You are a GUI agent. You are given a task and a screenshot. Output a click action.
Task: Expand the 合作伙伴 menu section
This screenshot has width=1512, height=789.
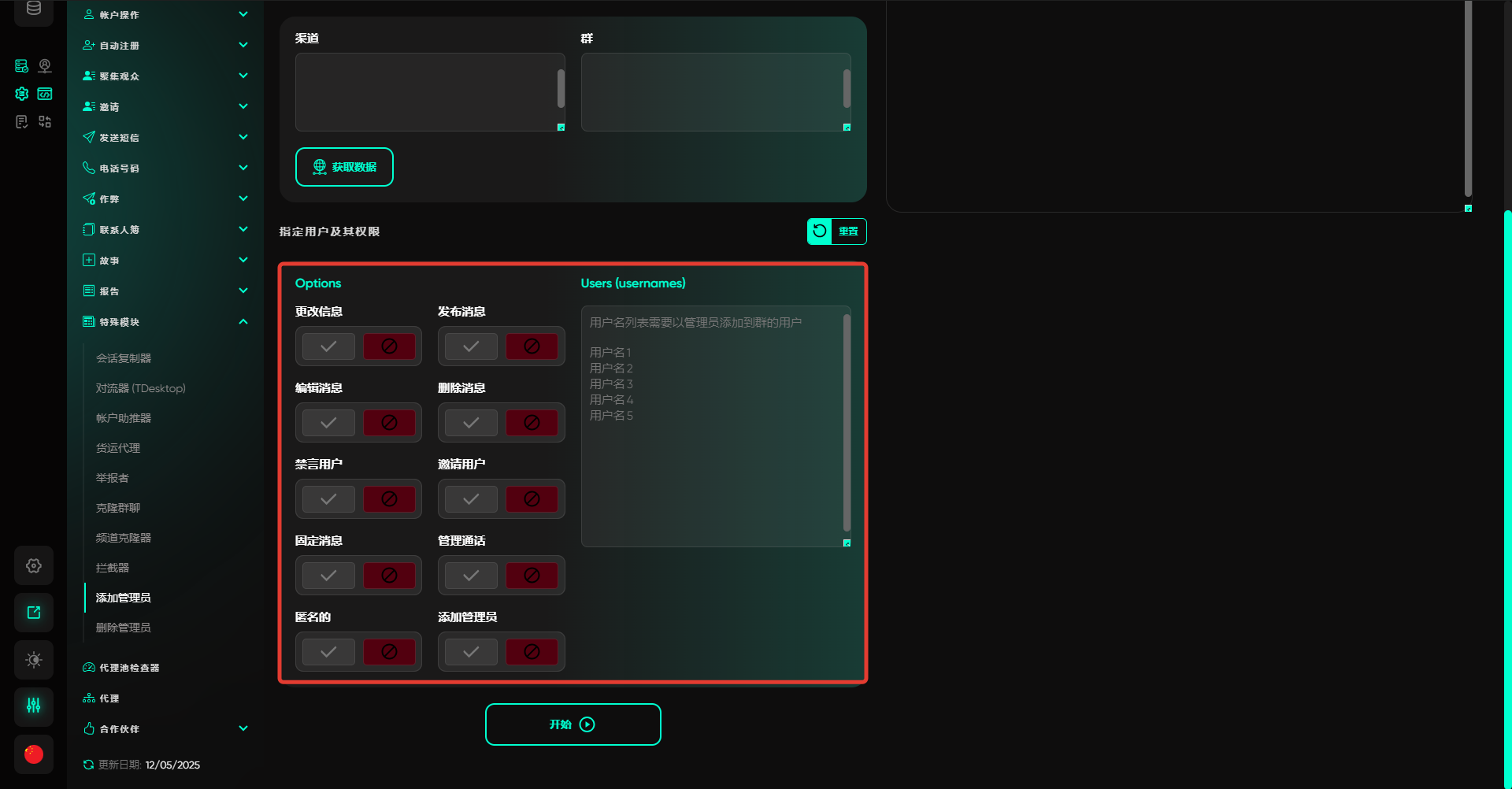point(243,728)
